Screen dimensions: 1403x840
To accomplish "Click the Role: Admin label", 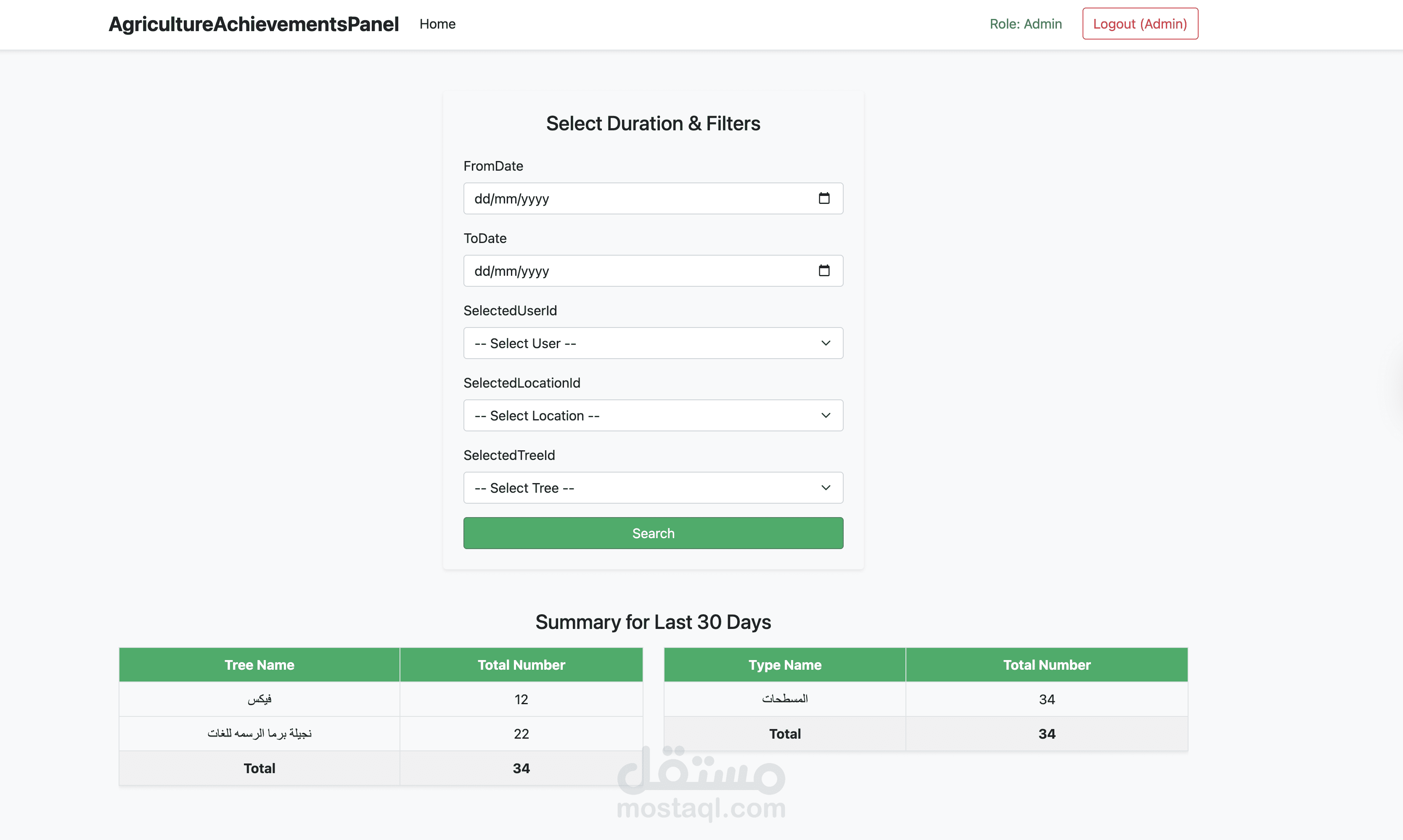I will point(1025,24).
